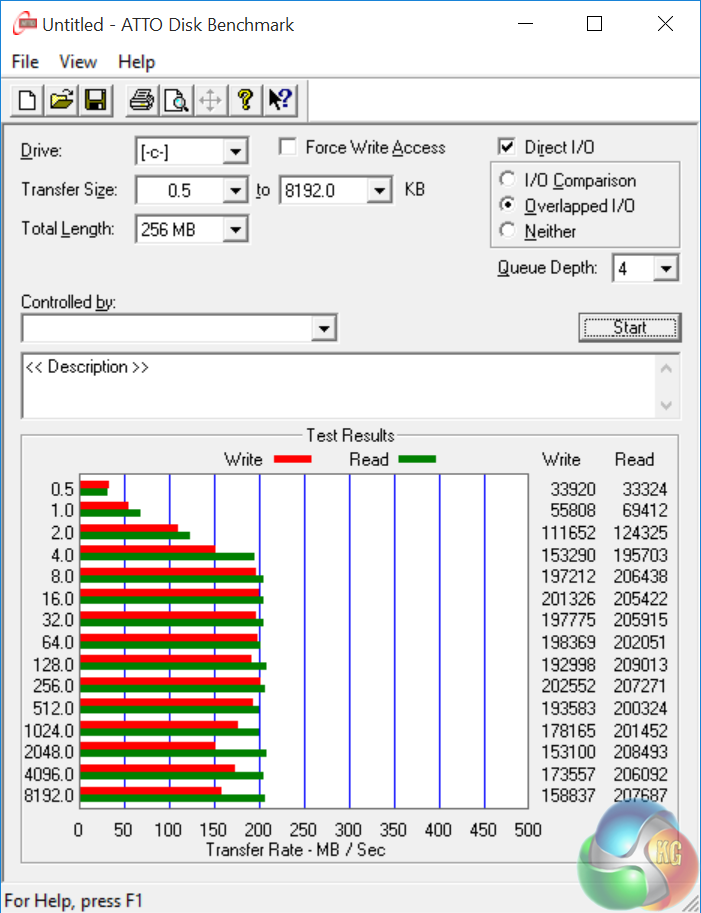Enable Force Write Access checkbox
The width and height of the screenshot is (701, 913).
click(288, 147)
